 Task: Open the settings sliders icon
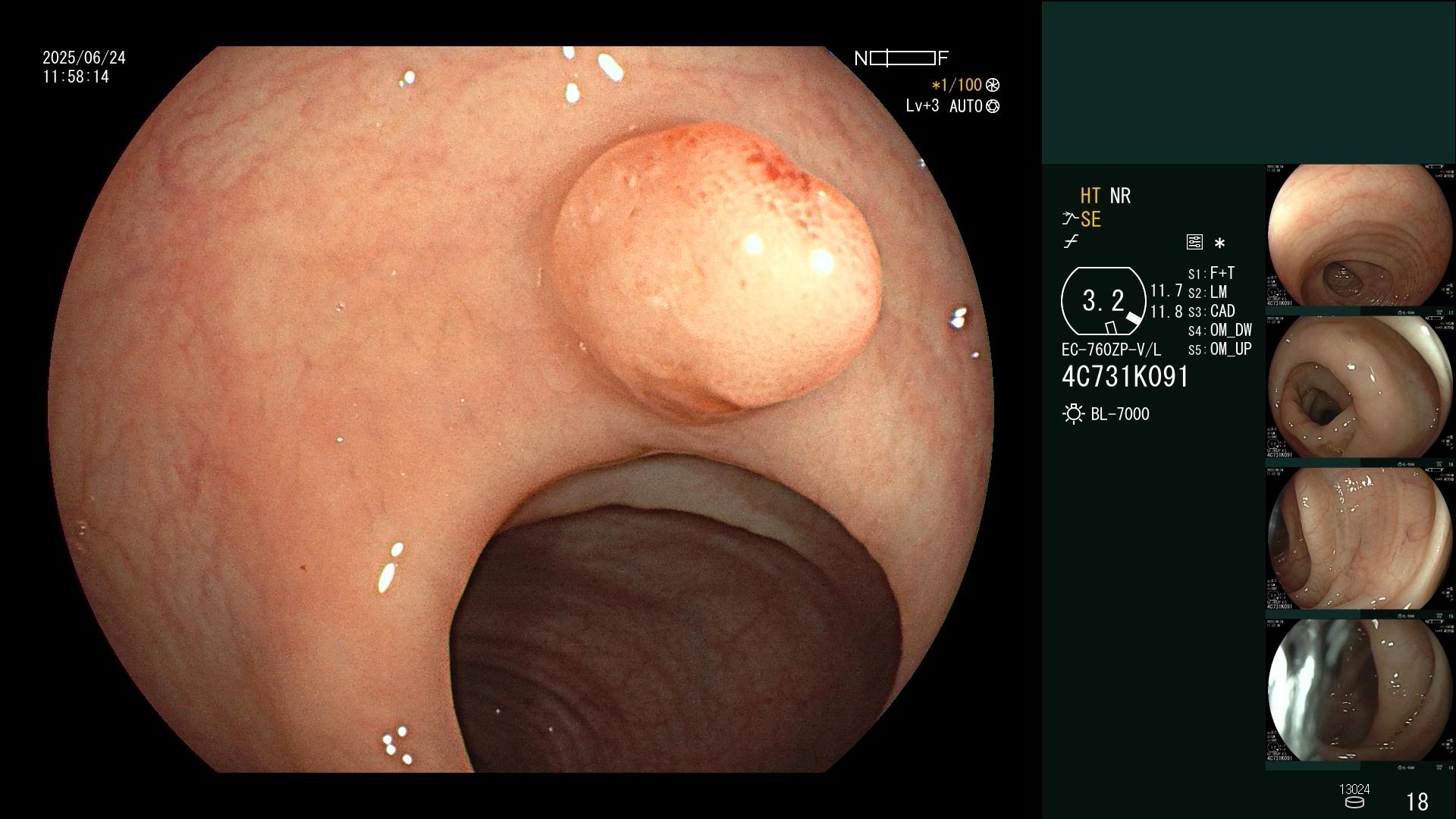coord(1194,243)
